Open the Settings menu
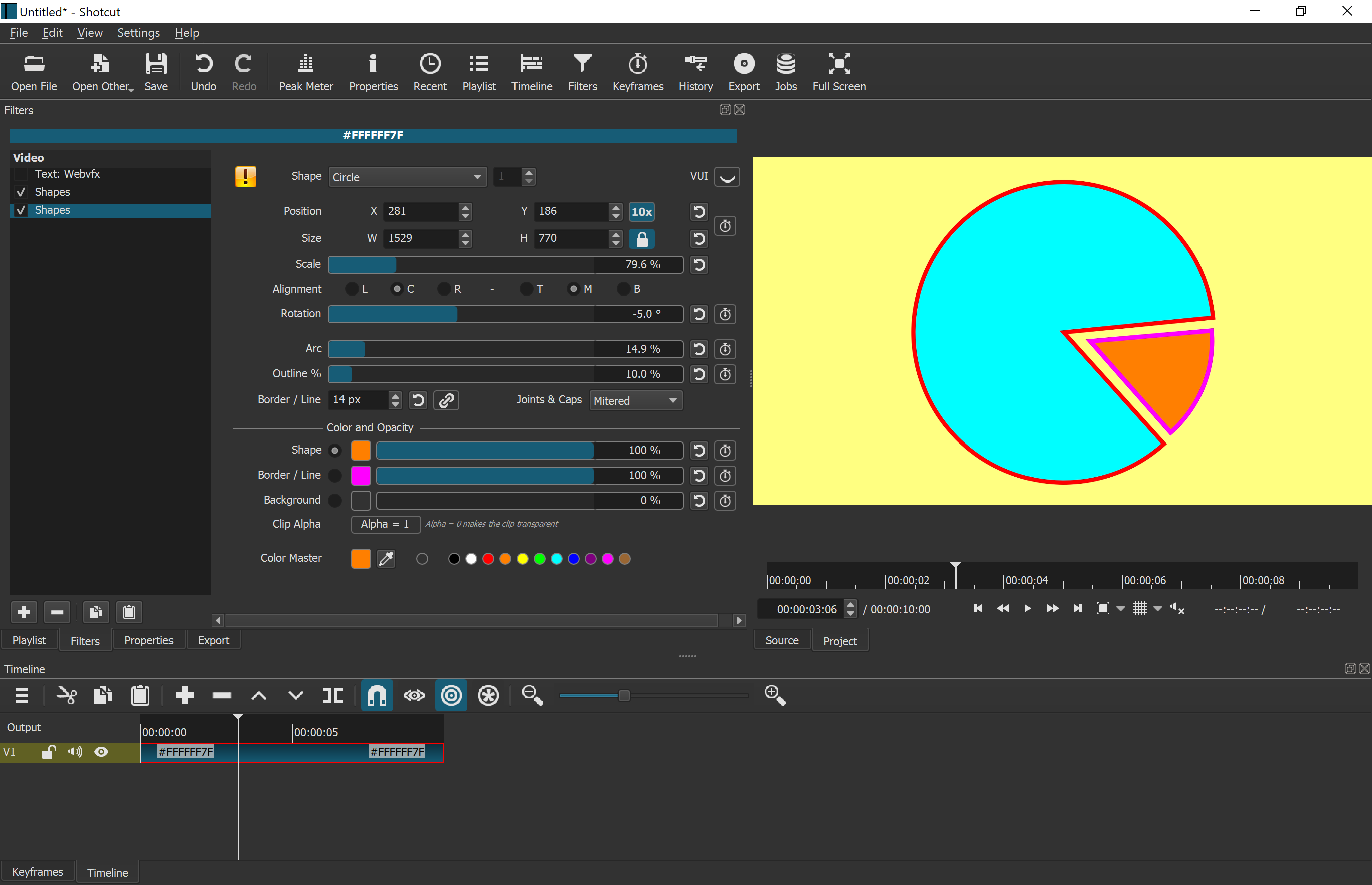The image size is (1372, 885). pyautogui.click(x=138, y=33)
